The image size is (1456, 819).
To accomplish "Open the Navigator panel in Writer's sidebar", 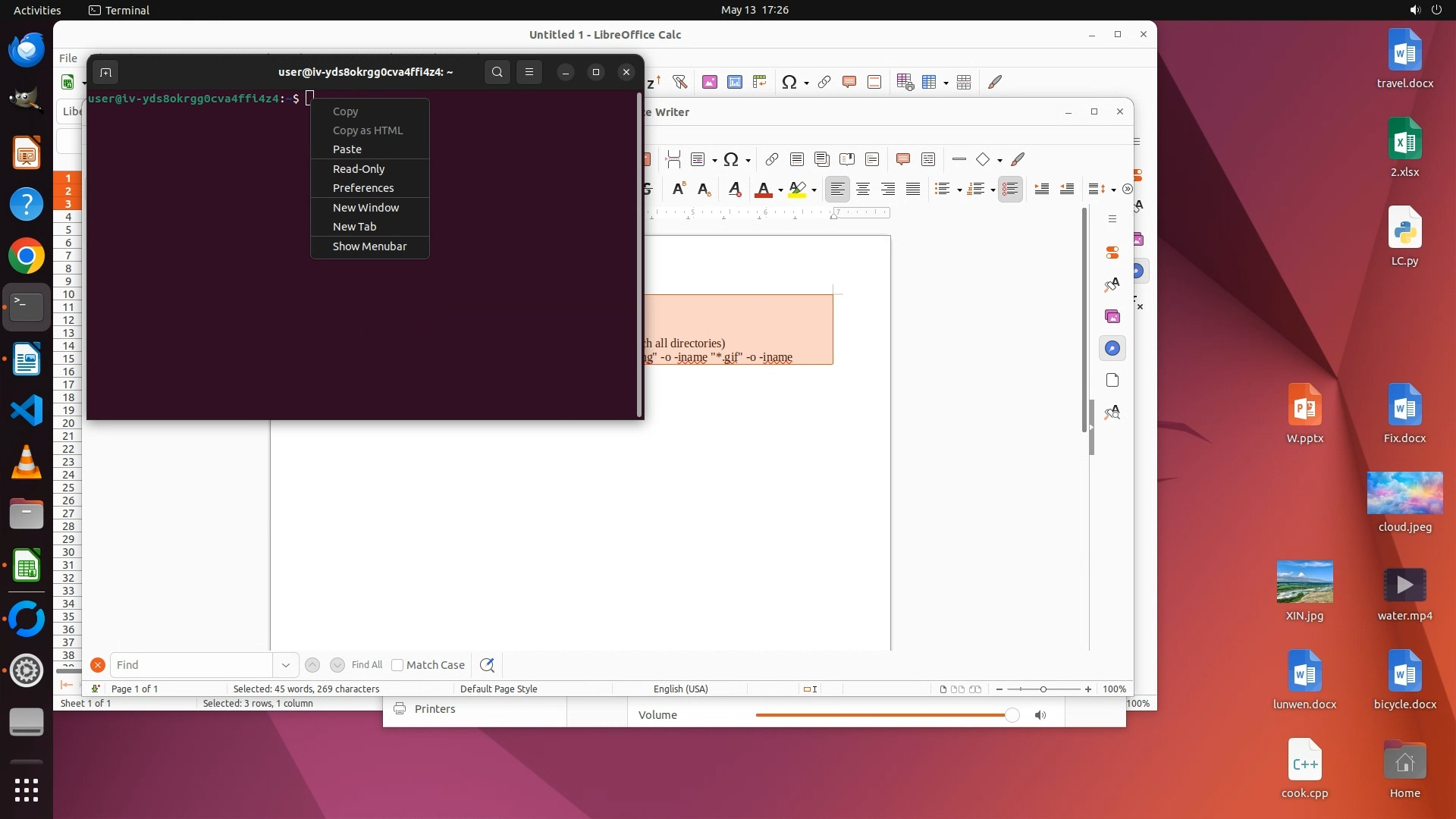I will [1112, 349].
